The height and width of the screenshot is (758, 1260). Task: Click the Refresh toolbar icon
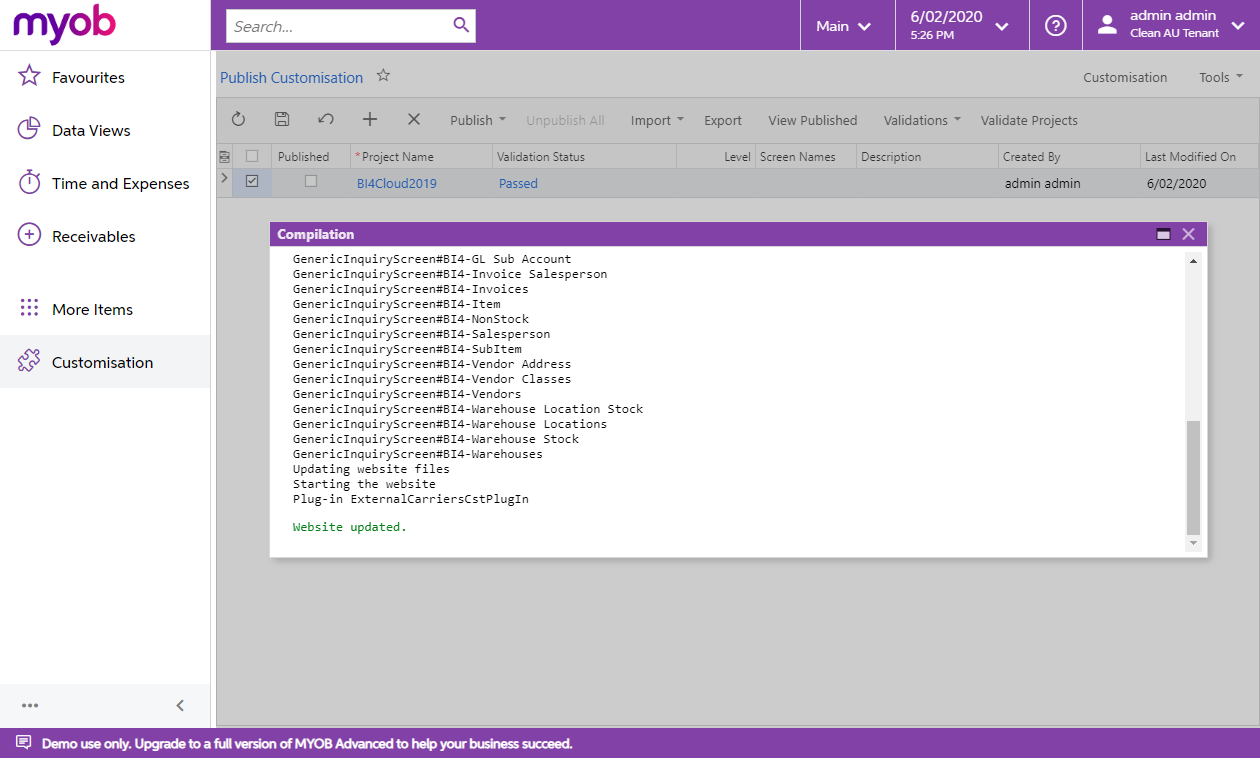click(x=238, y=120)
